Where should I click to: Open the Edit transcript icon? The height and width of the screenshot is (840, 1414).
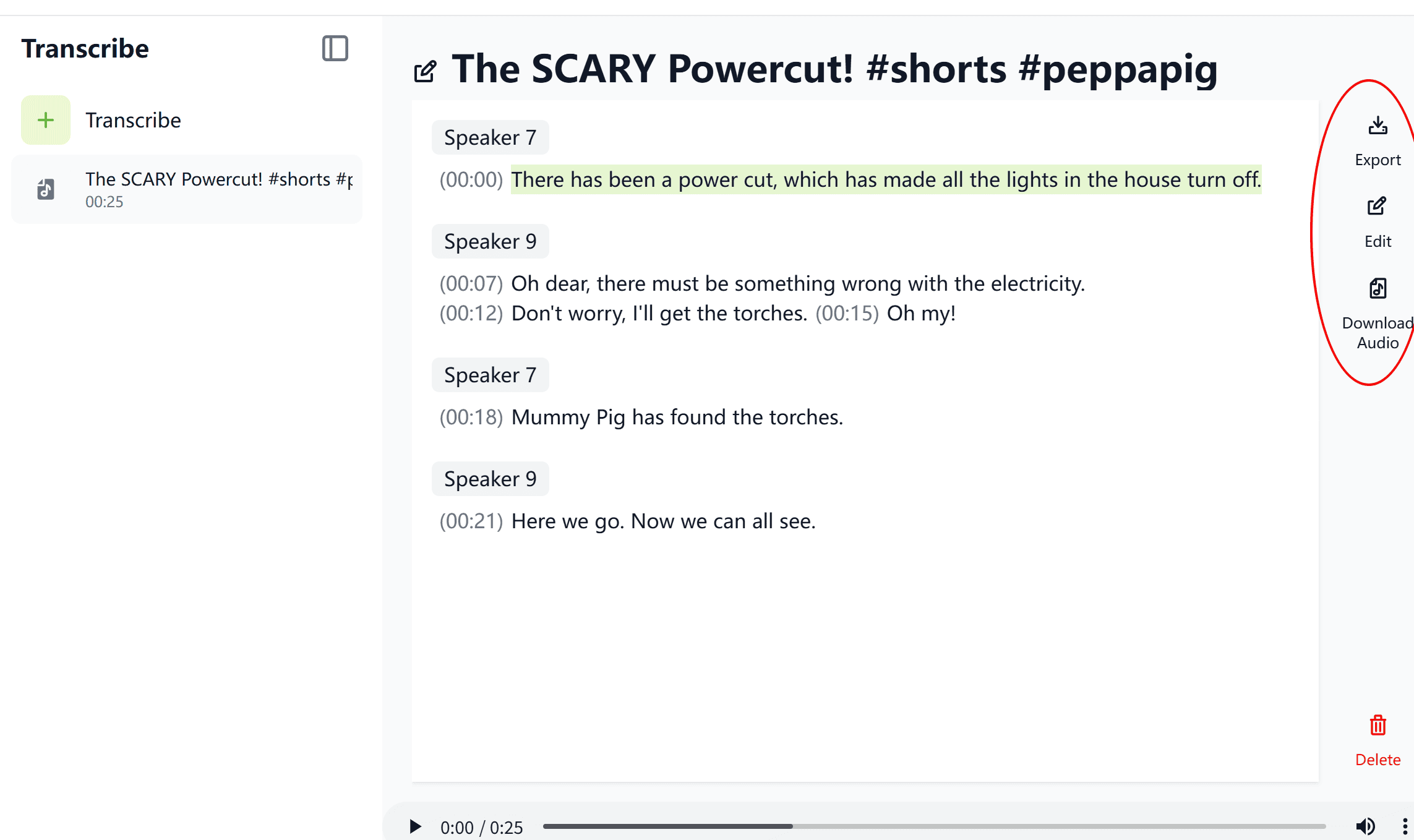coord(1377,207)
